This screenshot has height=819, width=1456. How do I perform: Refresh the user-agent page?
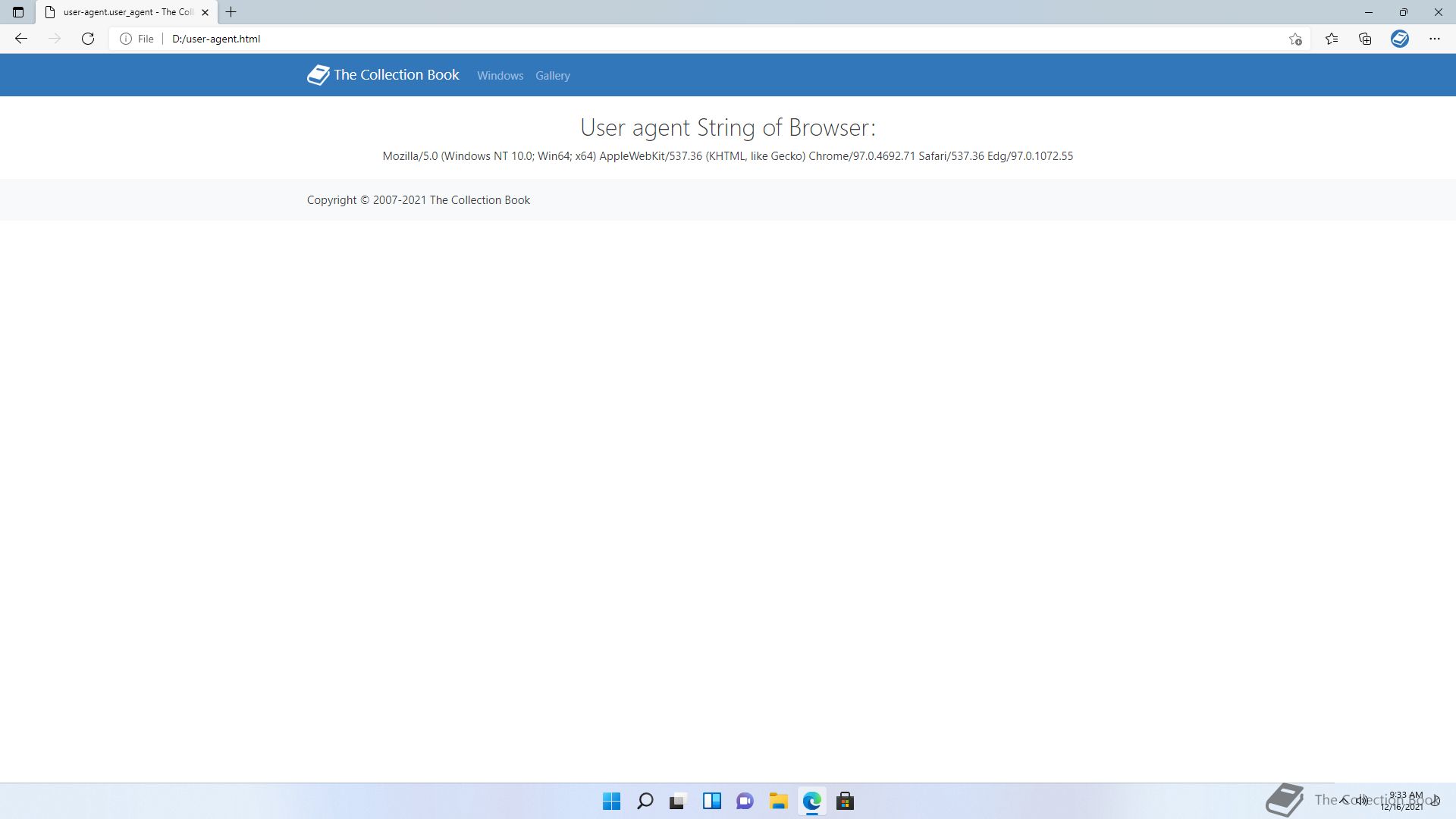[88, 39]
